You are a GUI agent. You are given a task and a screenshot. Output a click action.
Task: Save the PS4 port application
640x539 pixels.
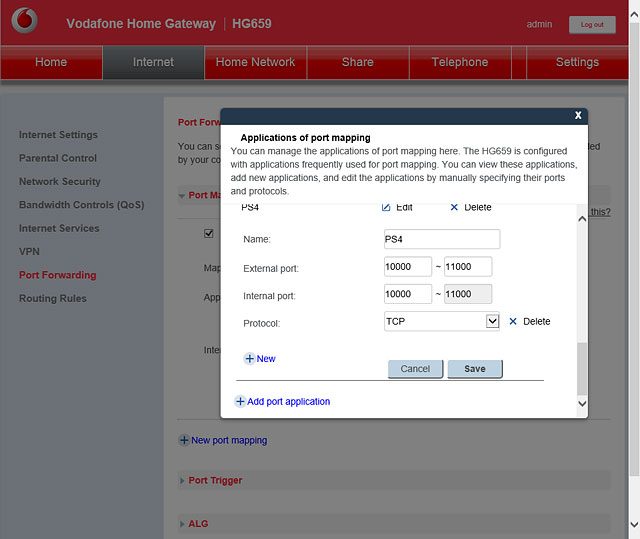475,369
